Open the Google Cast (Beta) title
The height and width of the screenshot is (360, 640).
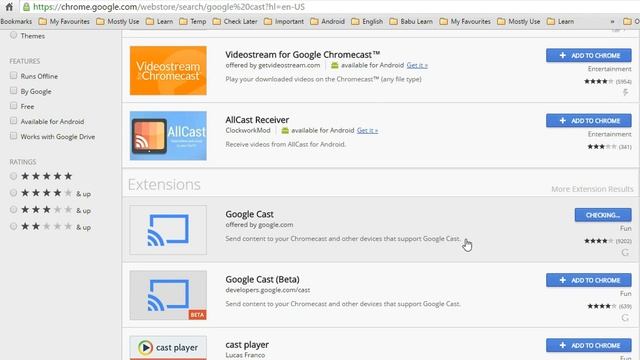click(262, 280)
